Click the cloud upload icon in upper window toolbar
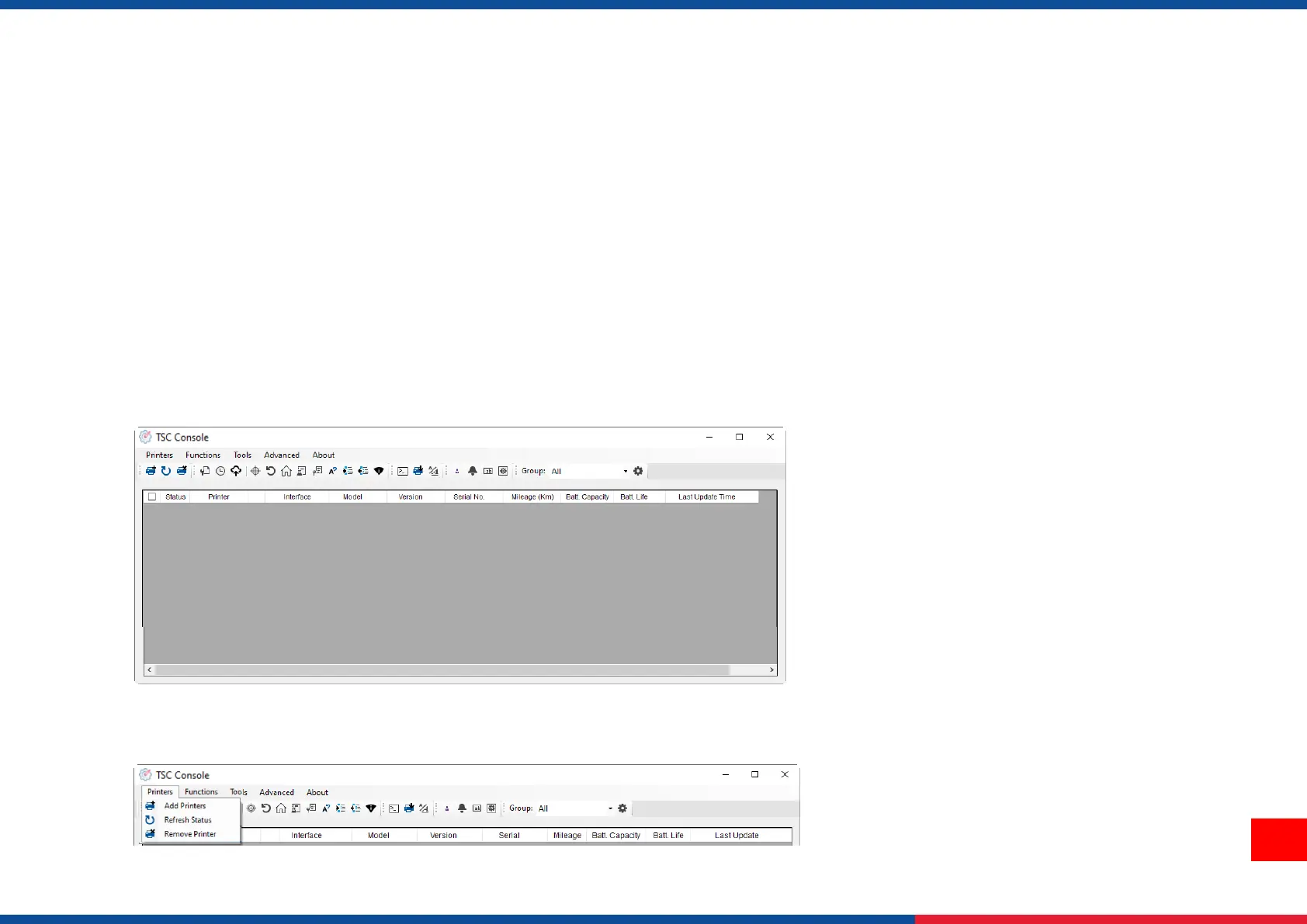 tap(236, 471)
